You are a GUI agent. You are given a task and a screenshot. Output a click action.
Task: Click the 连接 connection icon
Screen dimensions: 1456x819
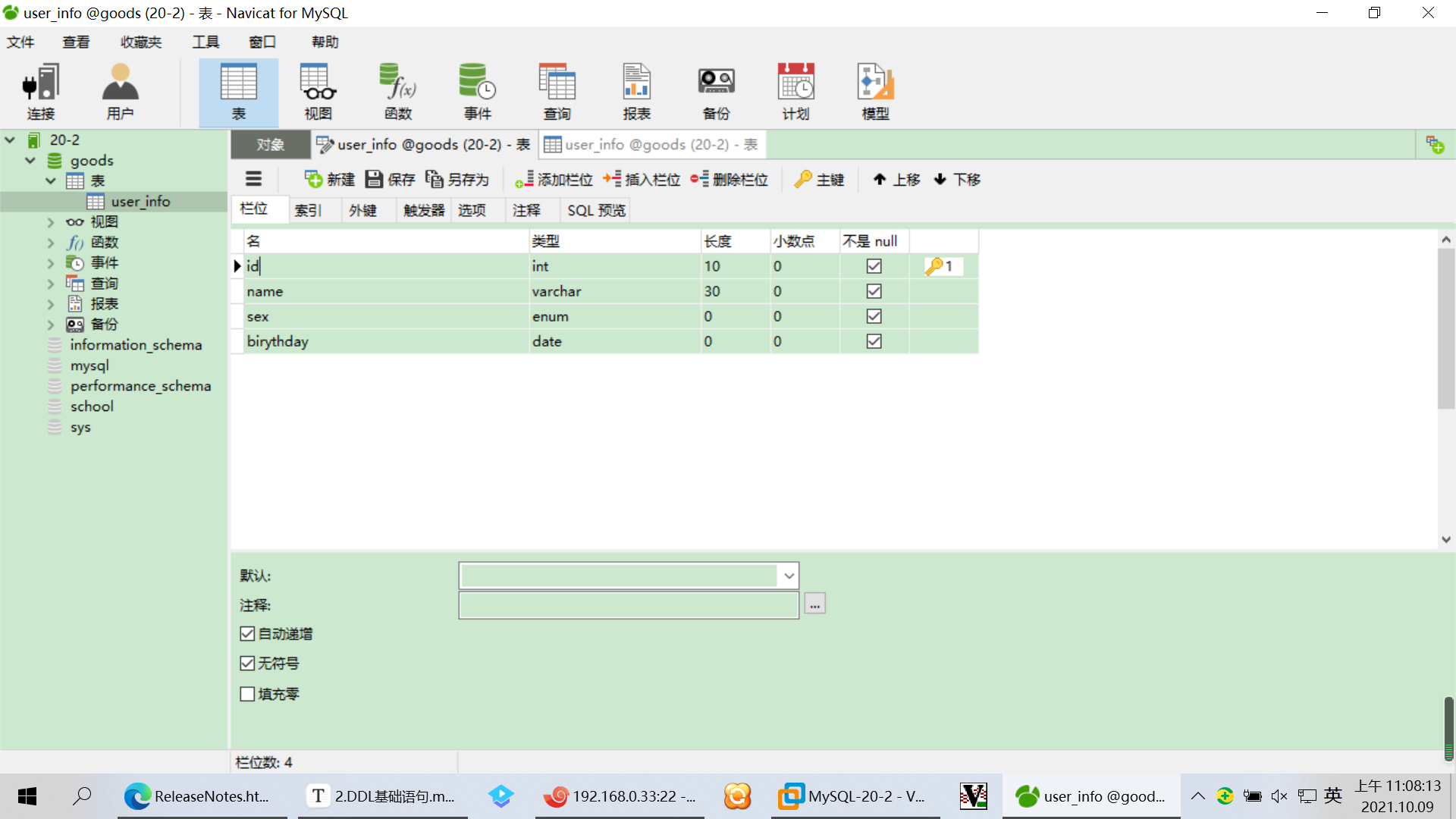pyautogui.click(x=41, y=91)
